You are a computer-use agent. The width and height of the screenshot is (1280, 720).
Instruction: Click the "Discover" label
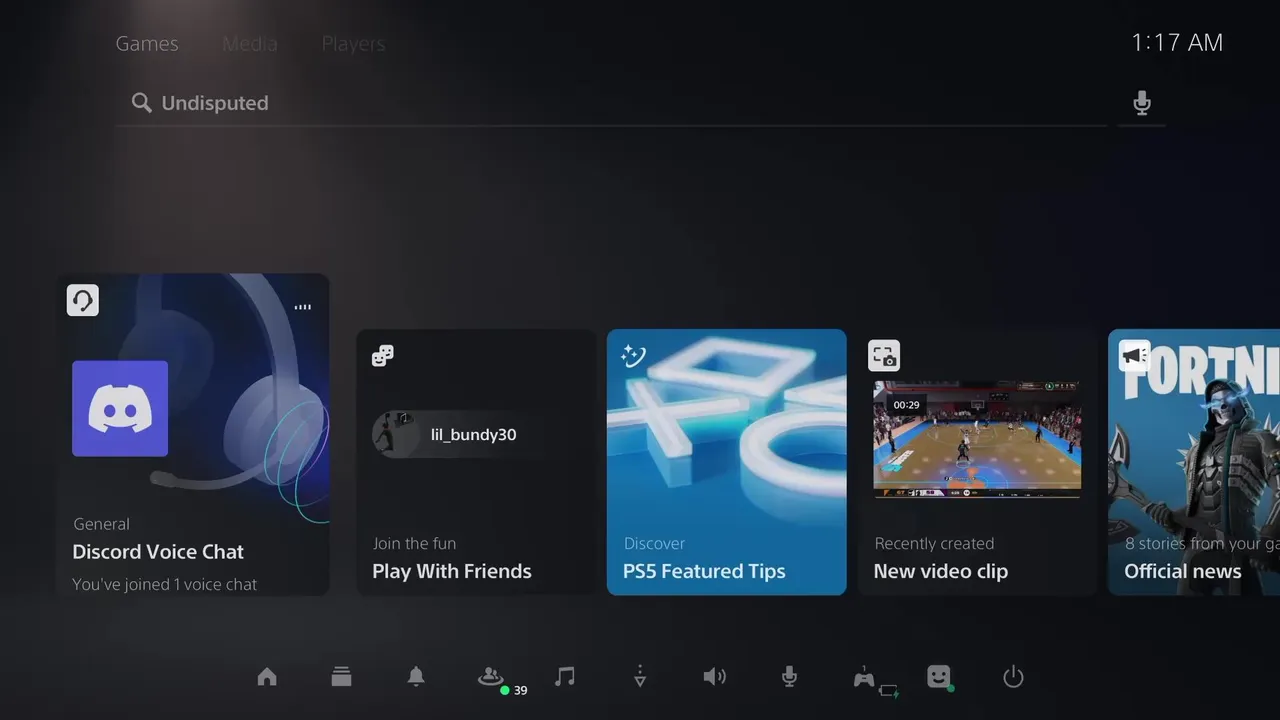[x=655, y=544]
